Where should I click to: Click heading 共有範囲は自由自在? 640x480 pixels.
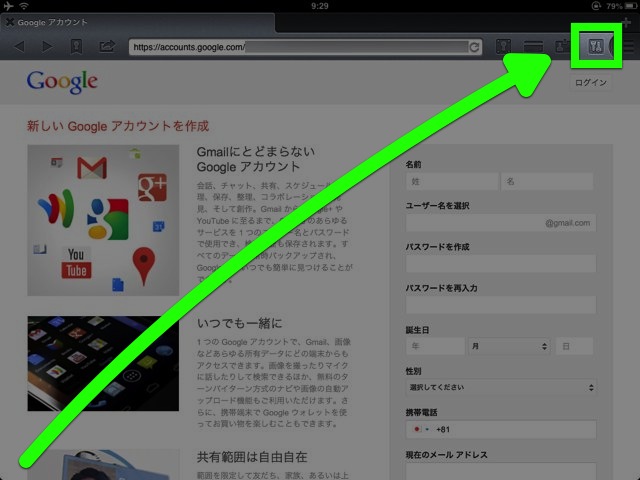(x=252, y=457)
